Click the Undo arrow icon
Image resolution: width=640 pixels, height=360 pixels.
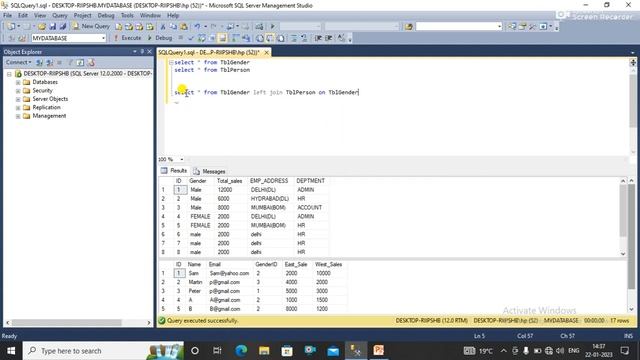[197, 27]
